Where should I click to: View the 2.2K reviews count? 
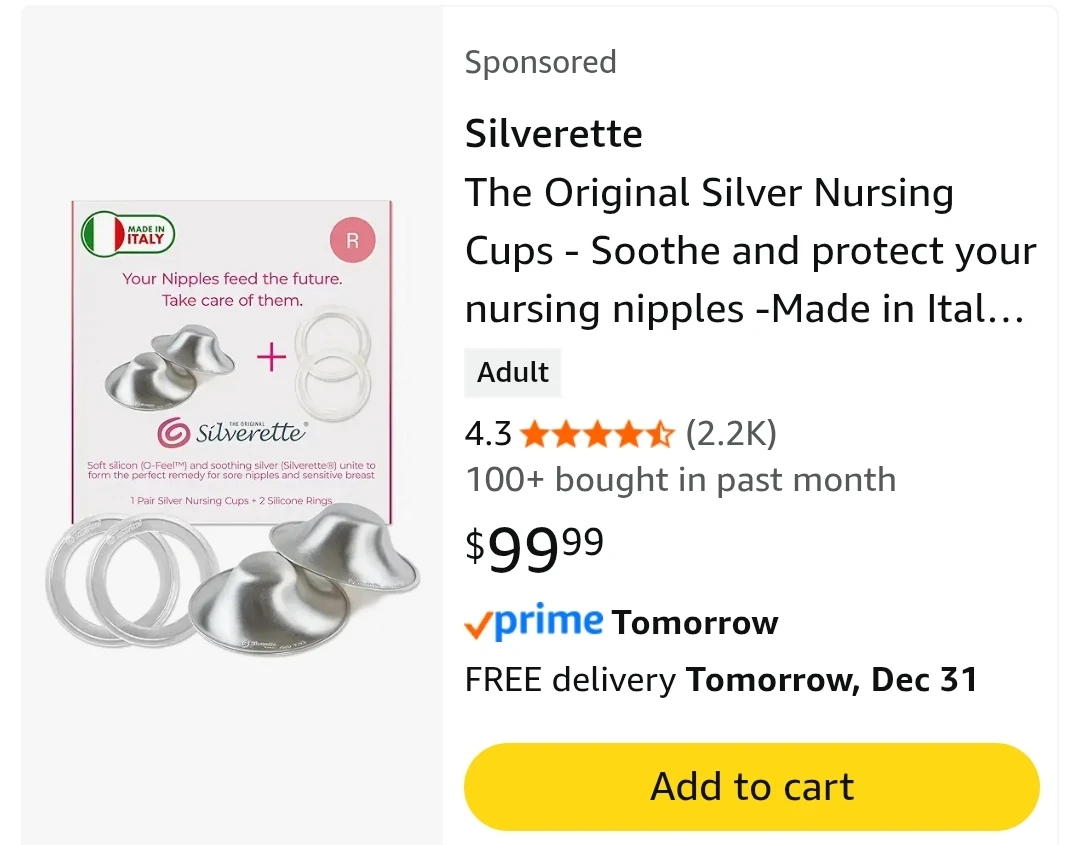[730, 434]
